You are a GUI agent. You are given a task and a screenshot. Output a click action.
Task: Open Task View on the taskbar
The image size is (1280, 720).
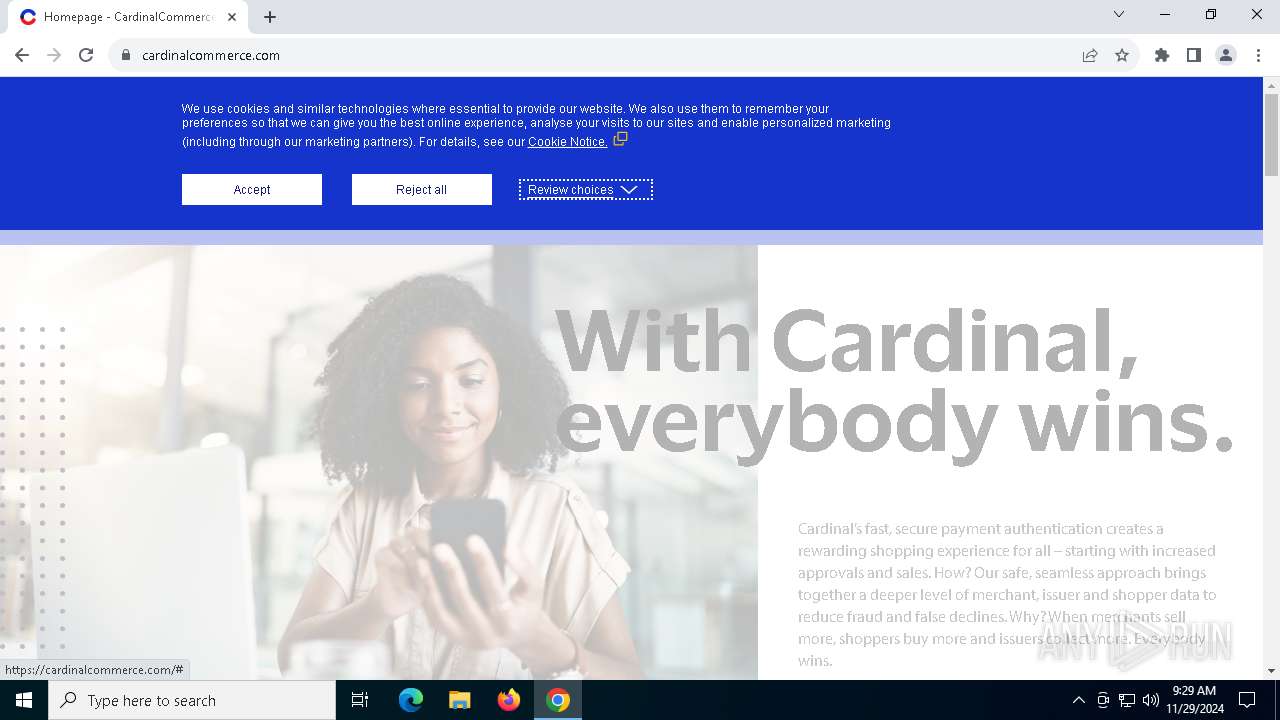click(x=360, y=700)
